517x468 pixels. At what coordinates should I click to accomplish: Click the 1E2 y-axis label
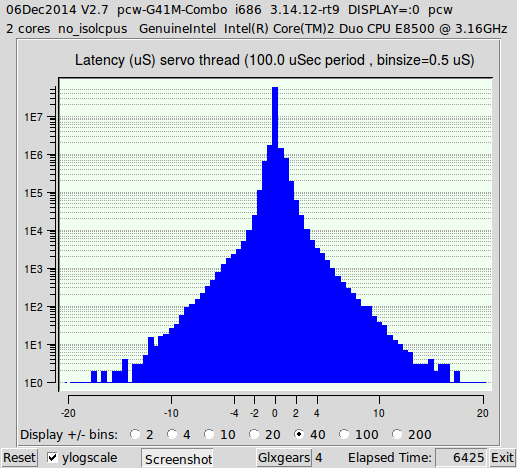pyautogui.click(x=33, y=307)
